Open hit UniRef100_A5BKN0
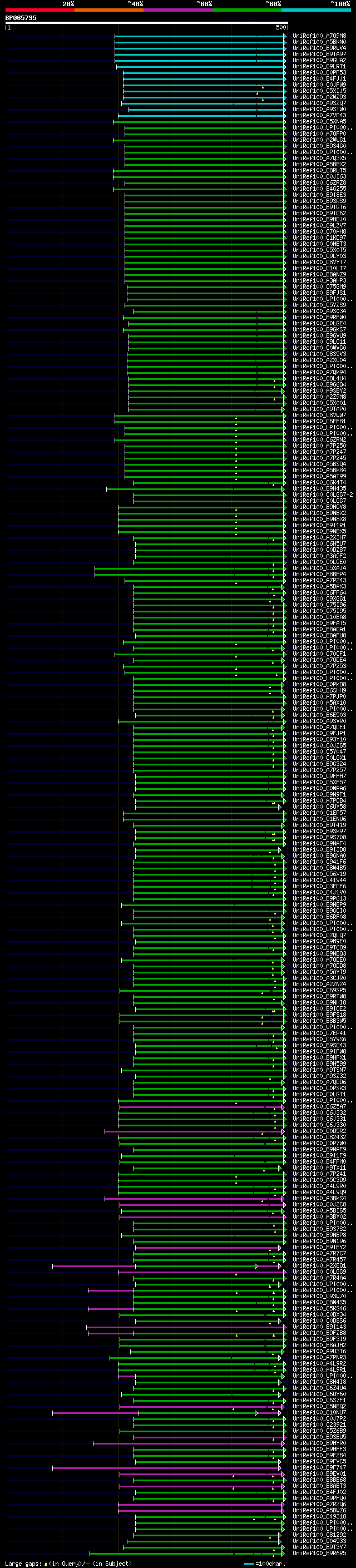 (319, 42)
